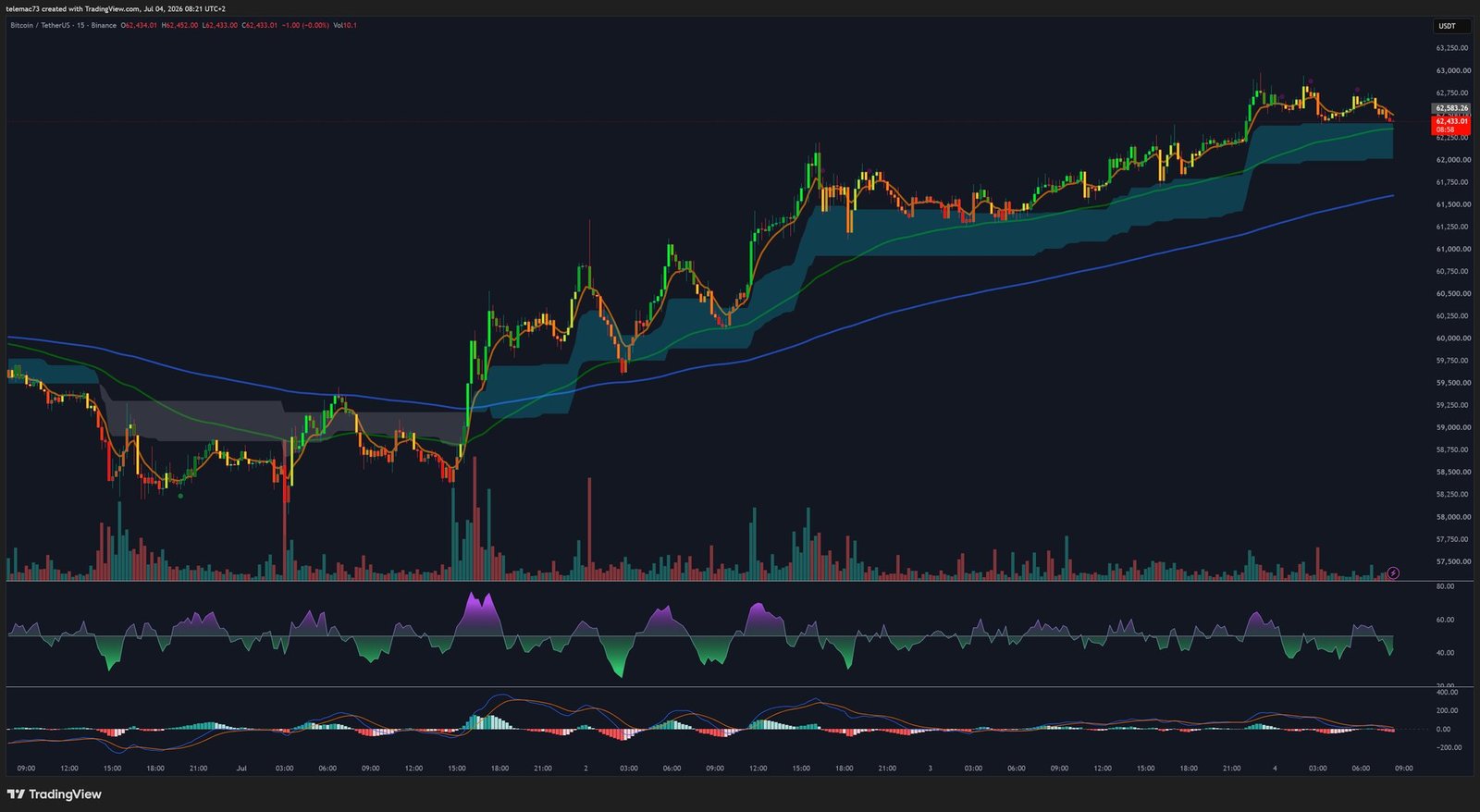This screenshot has height=812, width=1480.
Task: Click the Jul date label on time axis
Action: [x=241, y=769]
